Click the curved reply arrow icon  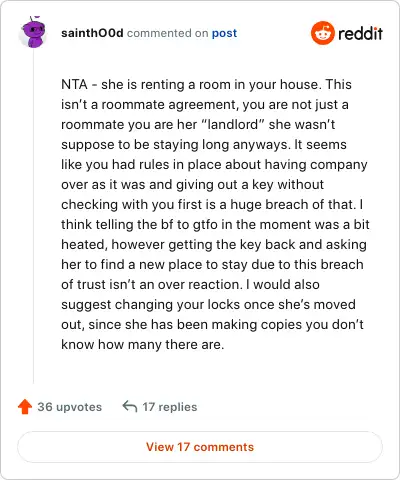click(x=130, y=406)
